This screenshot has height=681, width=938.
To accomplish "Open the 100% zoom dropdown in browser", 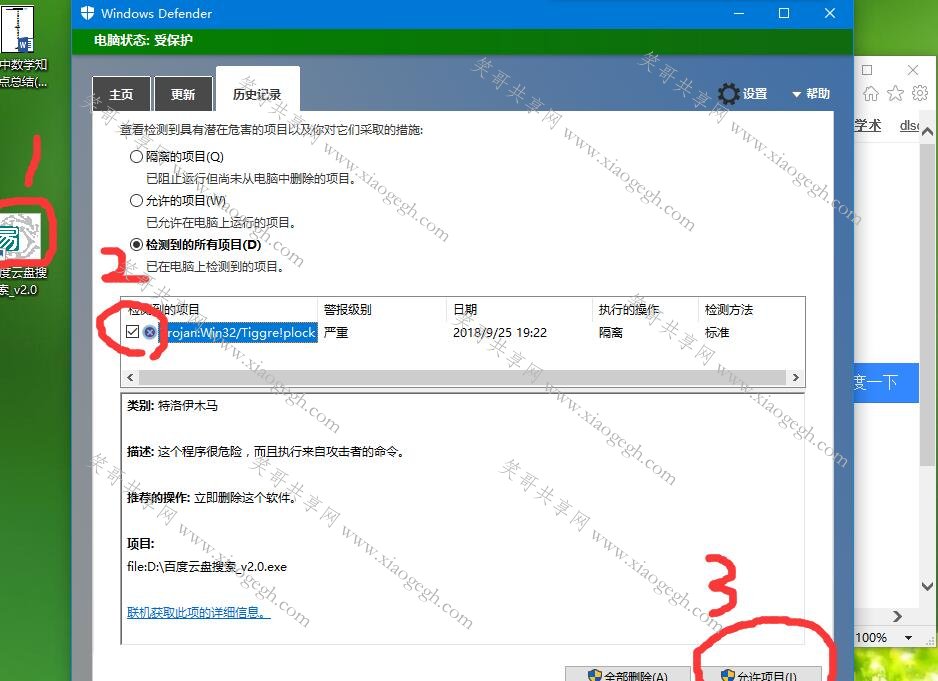I will [908, 638].
